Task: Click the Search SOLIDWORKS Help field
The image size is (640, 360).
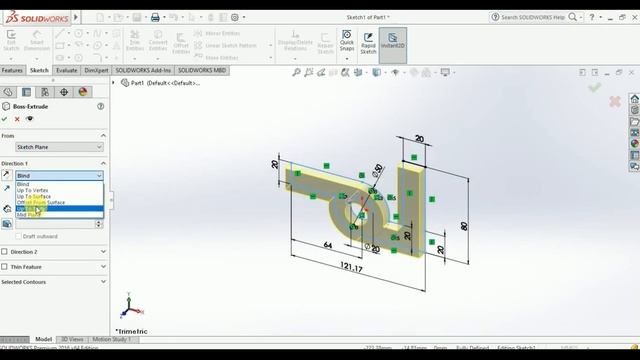Action: pyautogui.click(x=533, y=17)
